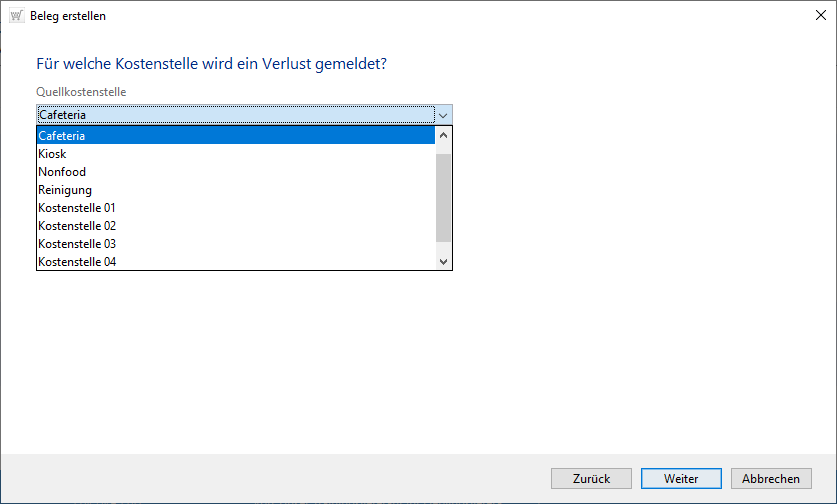Click the Beleg erstellen window icon

pos(16,16)
